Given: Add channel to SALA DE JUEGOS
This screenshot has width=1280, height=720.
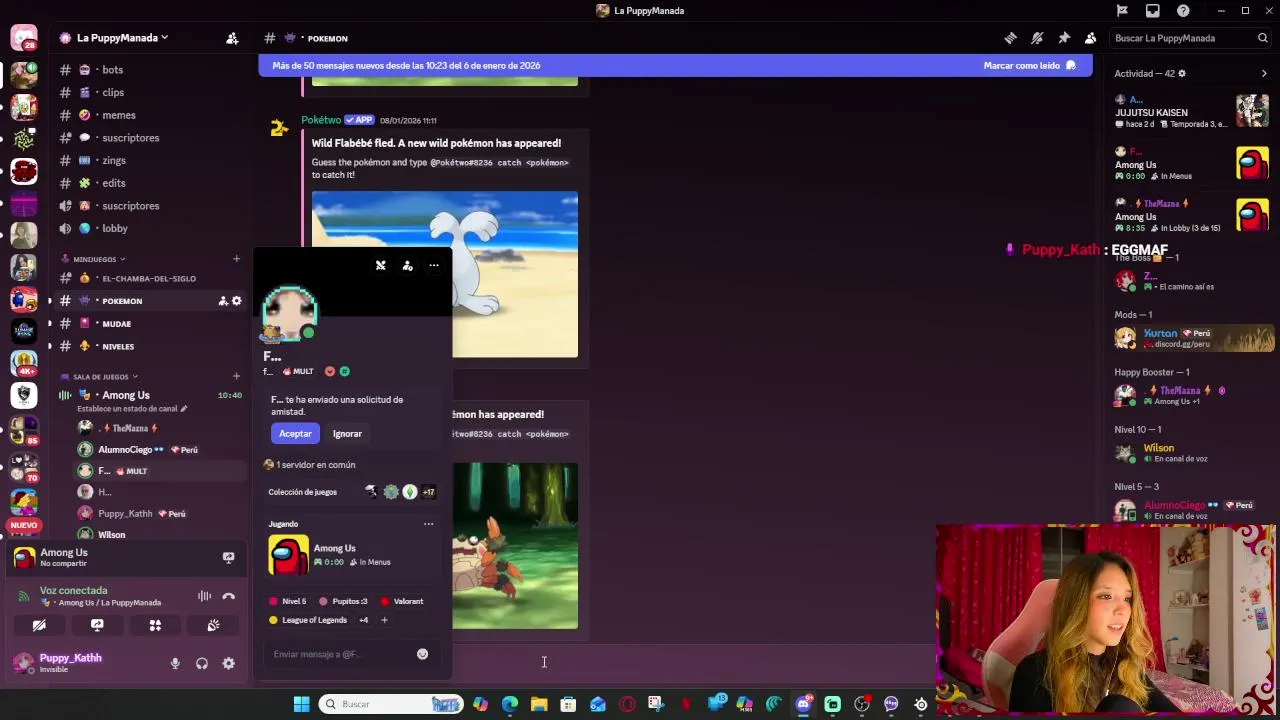Looking at the screenshot, I should pyautogui.click(x=236, y=377).
